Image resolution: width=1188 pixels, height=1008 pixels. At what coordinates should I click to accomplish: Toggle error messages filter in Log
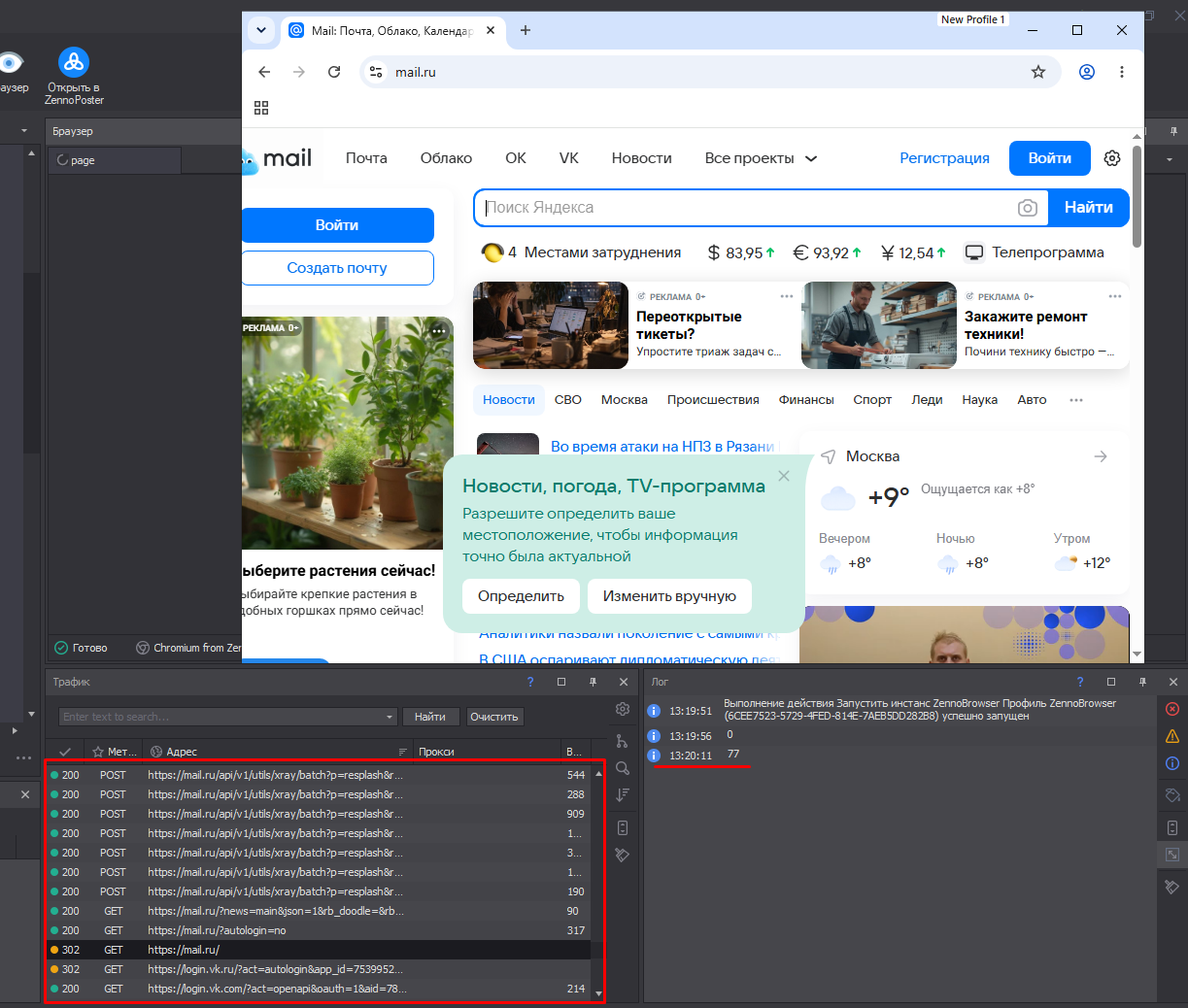point(1172,709)
